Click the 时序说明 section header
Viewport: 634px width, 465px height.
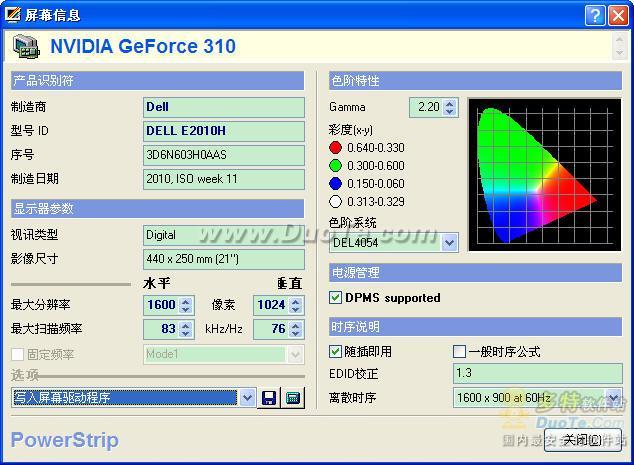tap(476, 327)
